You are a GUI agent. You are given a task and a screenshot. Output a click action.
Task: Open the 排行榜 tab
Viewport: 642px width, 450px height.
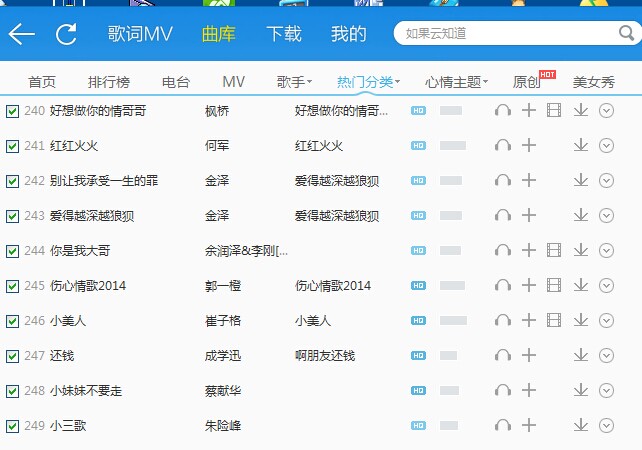(109, 82)
